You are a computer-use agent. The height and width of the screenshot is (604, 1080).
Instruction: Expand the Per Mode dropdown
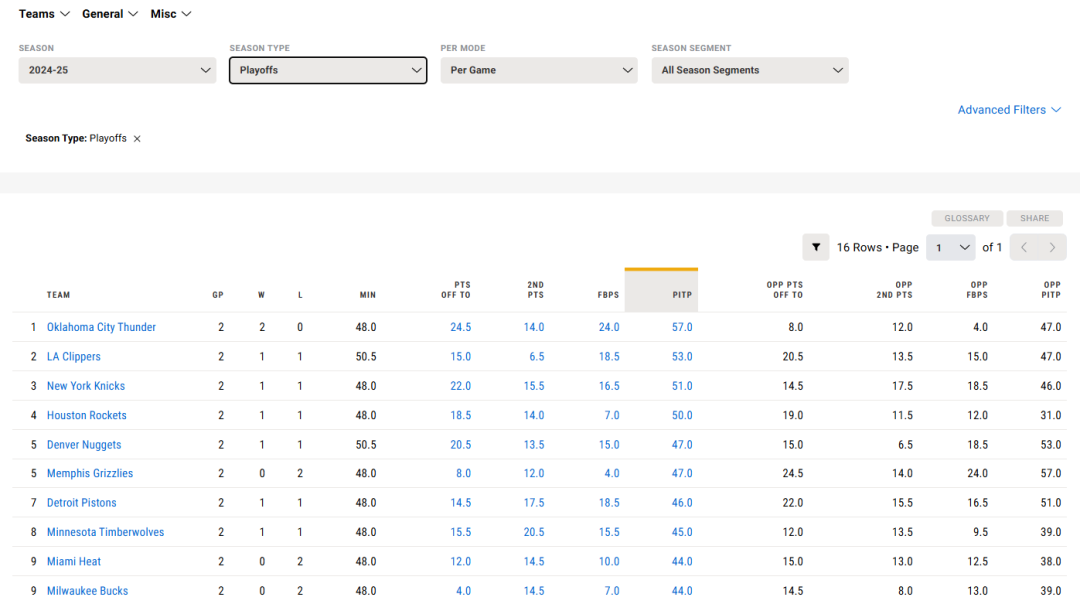(x=539, y=70)
